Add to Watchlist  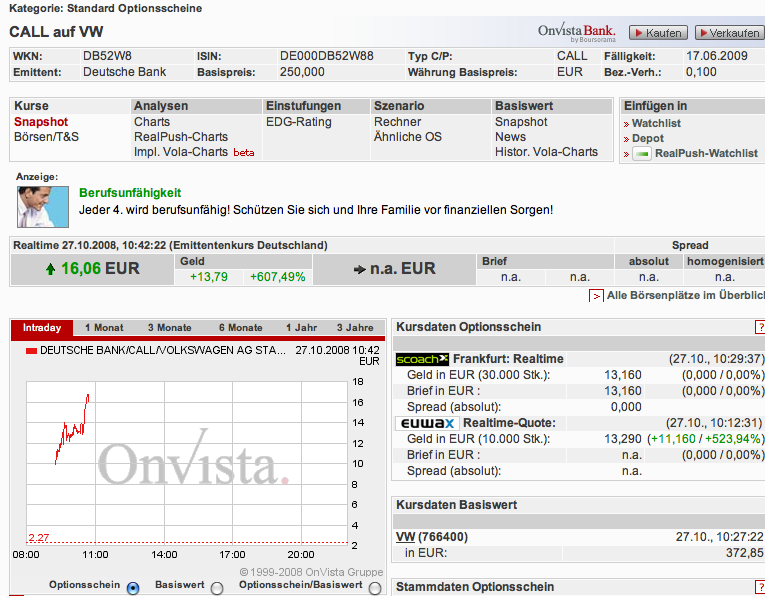click(656, 123)
